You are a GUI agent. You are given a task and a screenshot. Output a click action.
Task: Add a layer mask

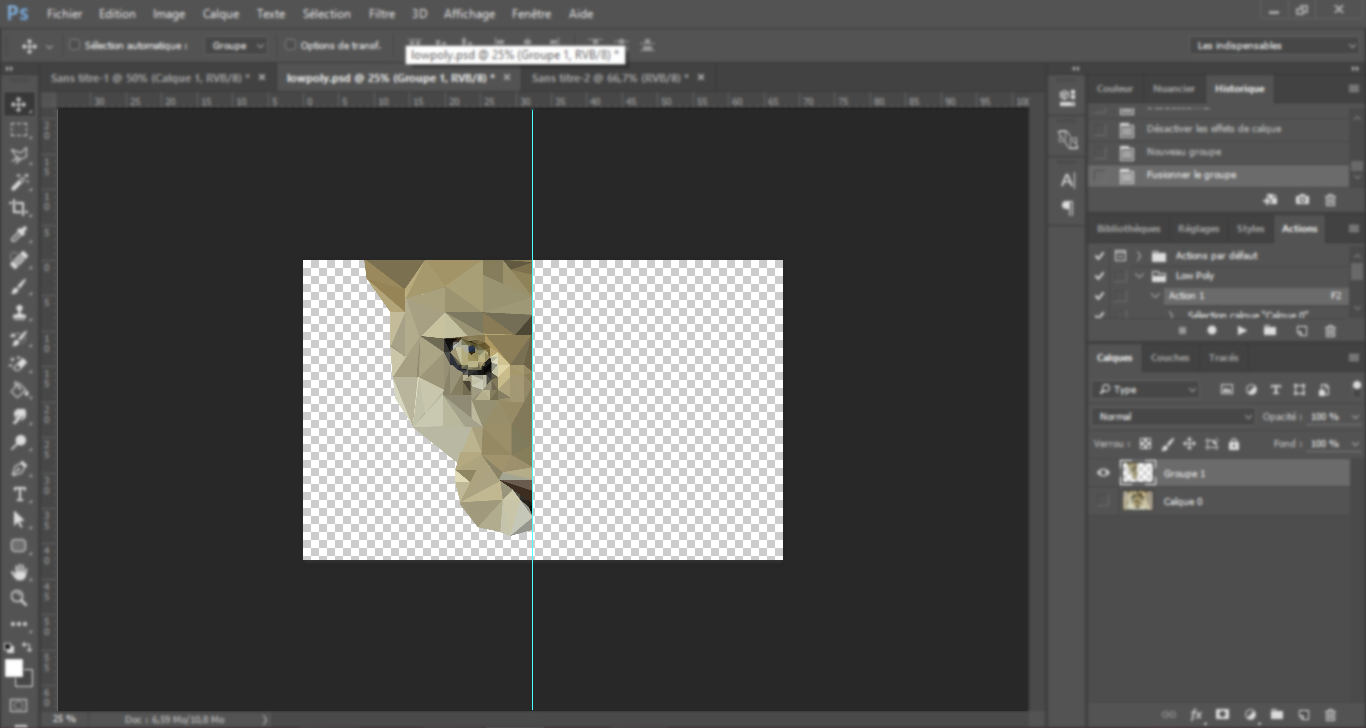[x=1222, y=714]
